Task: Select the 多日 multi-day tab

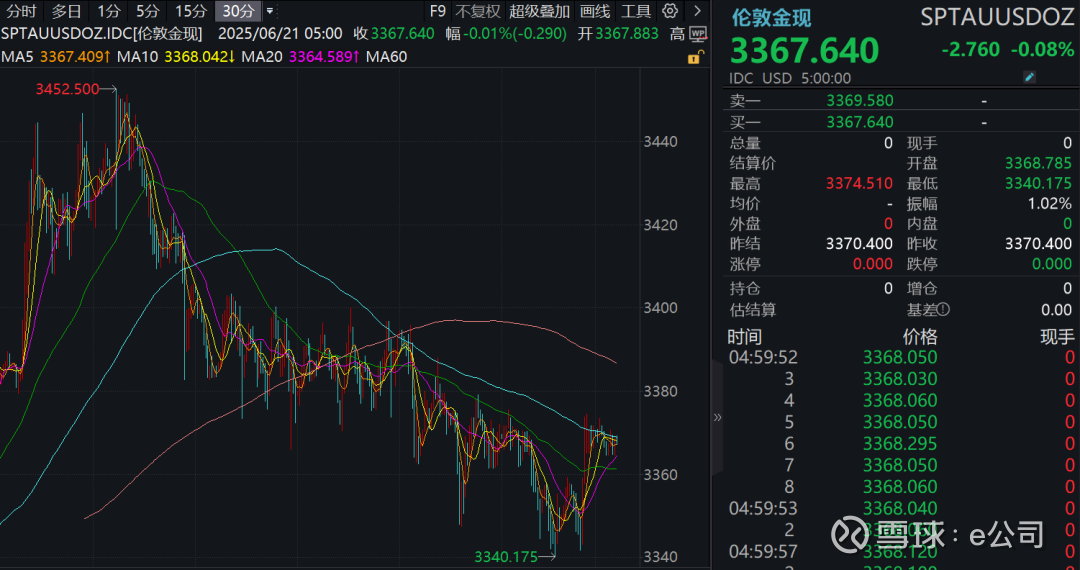Action: click(x=67, y=12)
